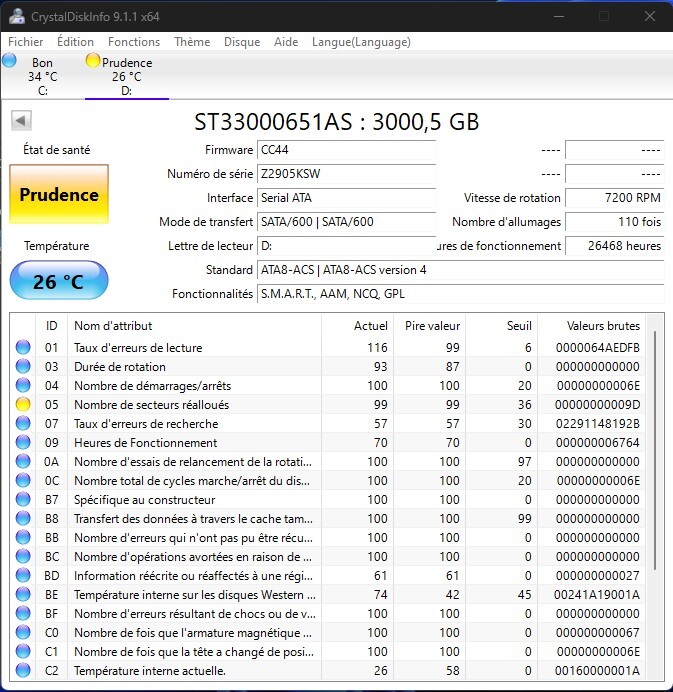Open the Fonctions menu
Screen dimensions: 673x692
tap(134, 42)
